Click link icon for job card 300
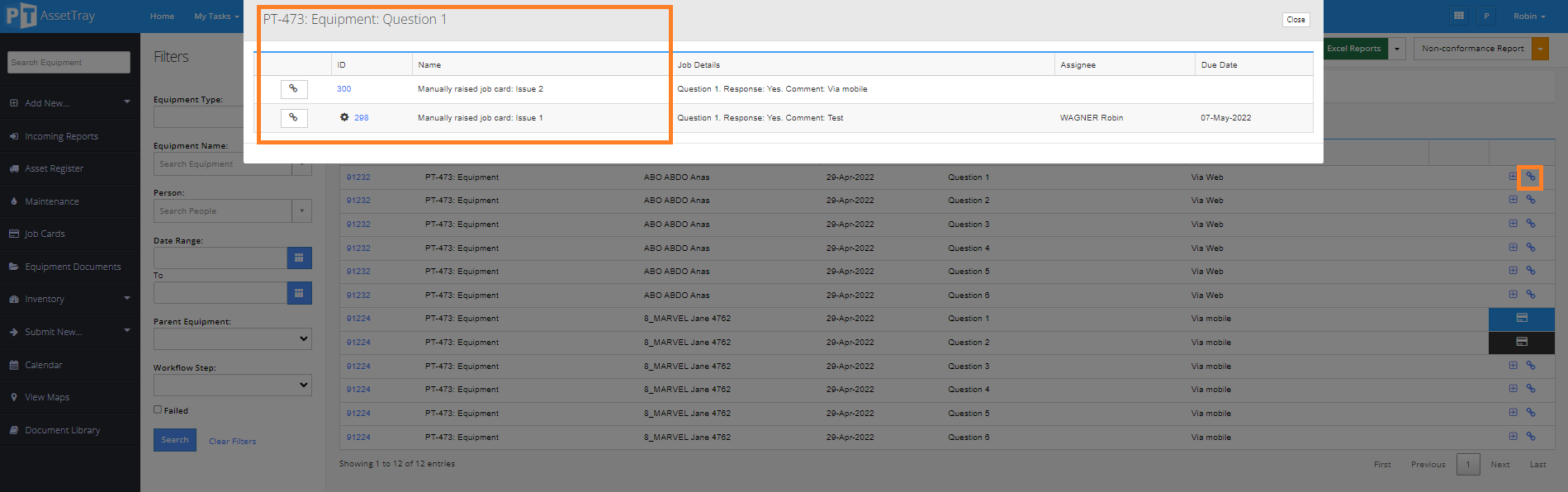This screenshot has height=492, width=1568. [x=293, y=89]
